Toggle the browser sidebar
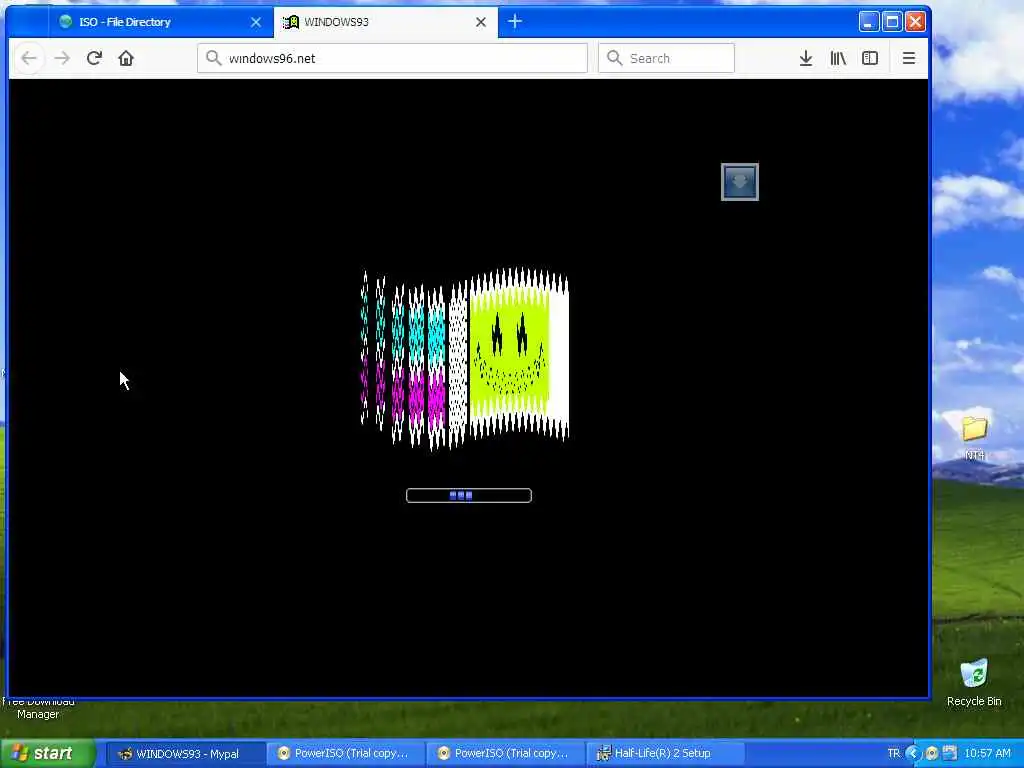The image size is (1024, 768). [x=870, y=58]
